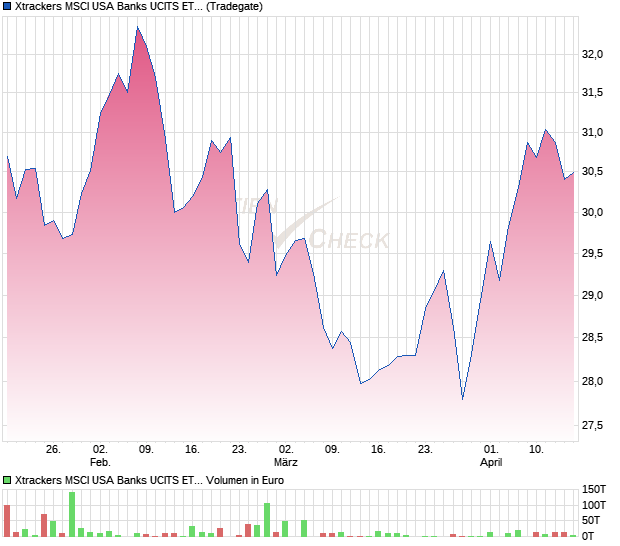Click the '29,0' price axis label
This screenshot has width=620, height=546.
click(x=592, y=295)
